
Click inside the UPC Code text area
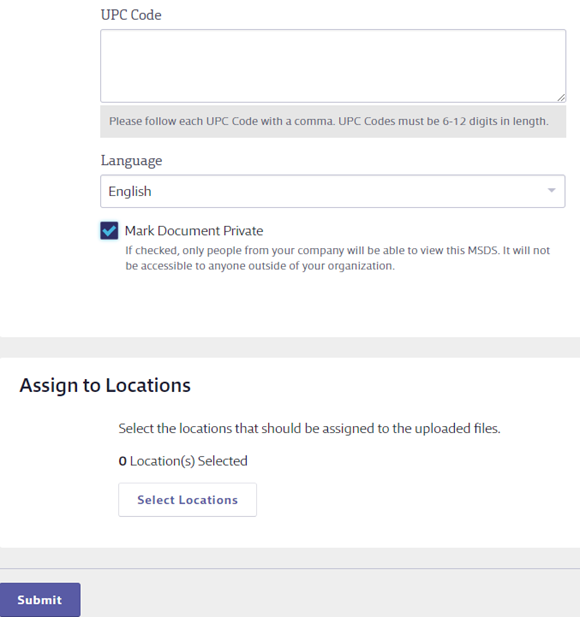pyautogui.click(x=333, y=66)
